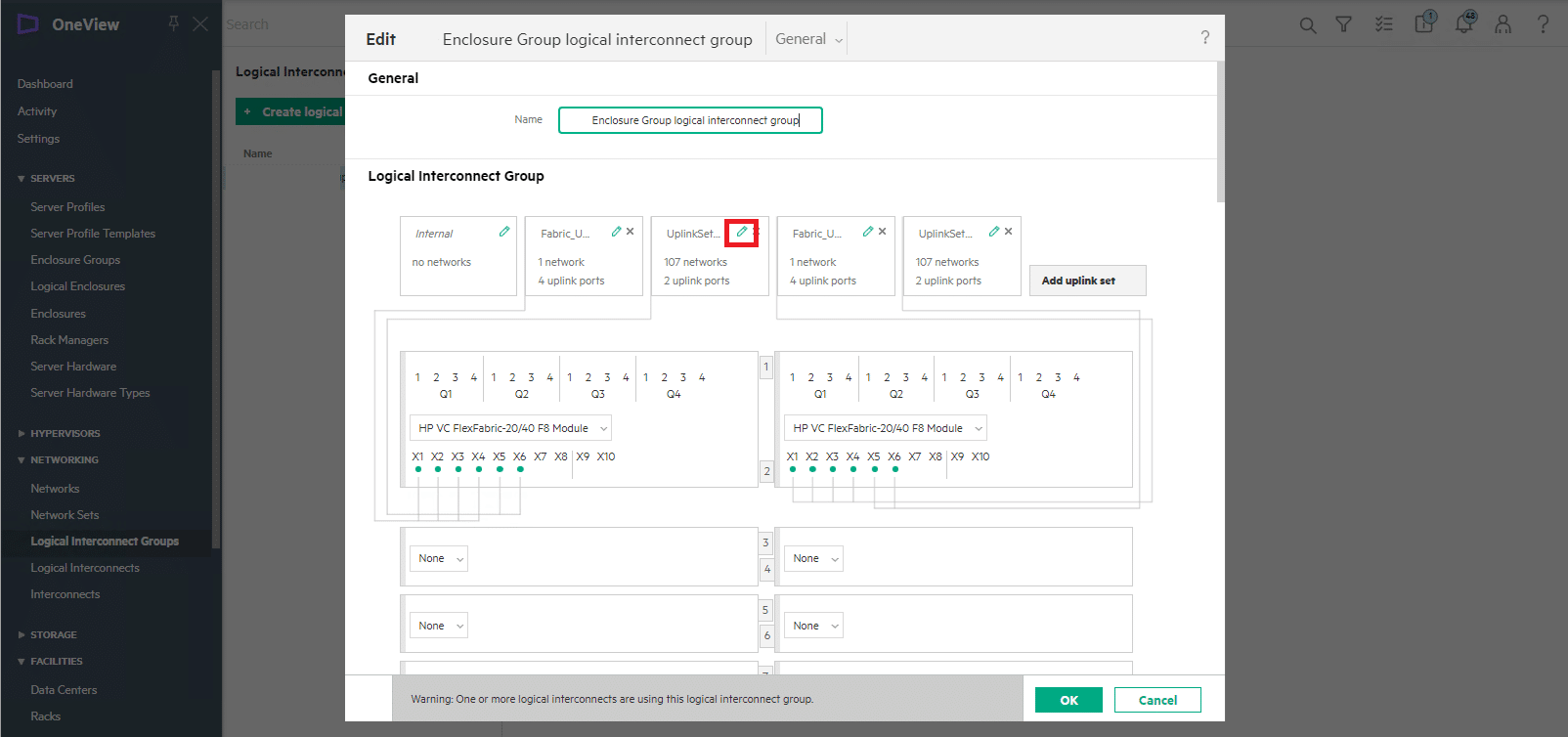The width and height of the screenshot is (1568, 737).
Task: Open bay 1 HP VC FlexFabric module dropdown
Action: (x=510, y=428)
